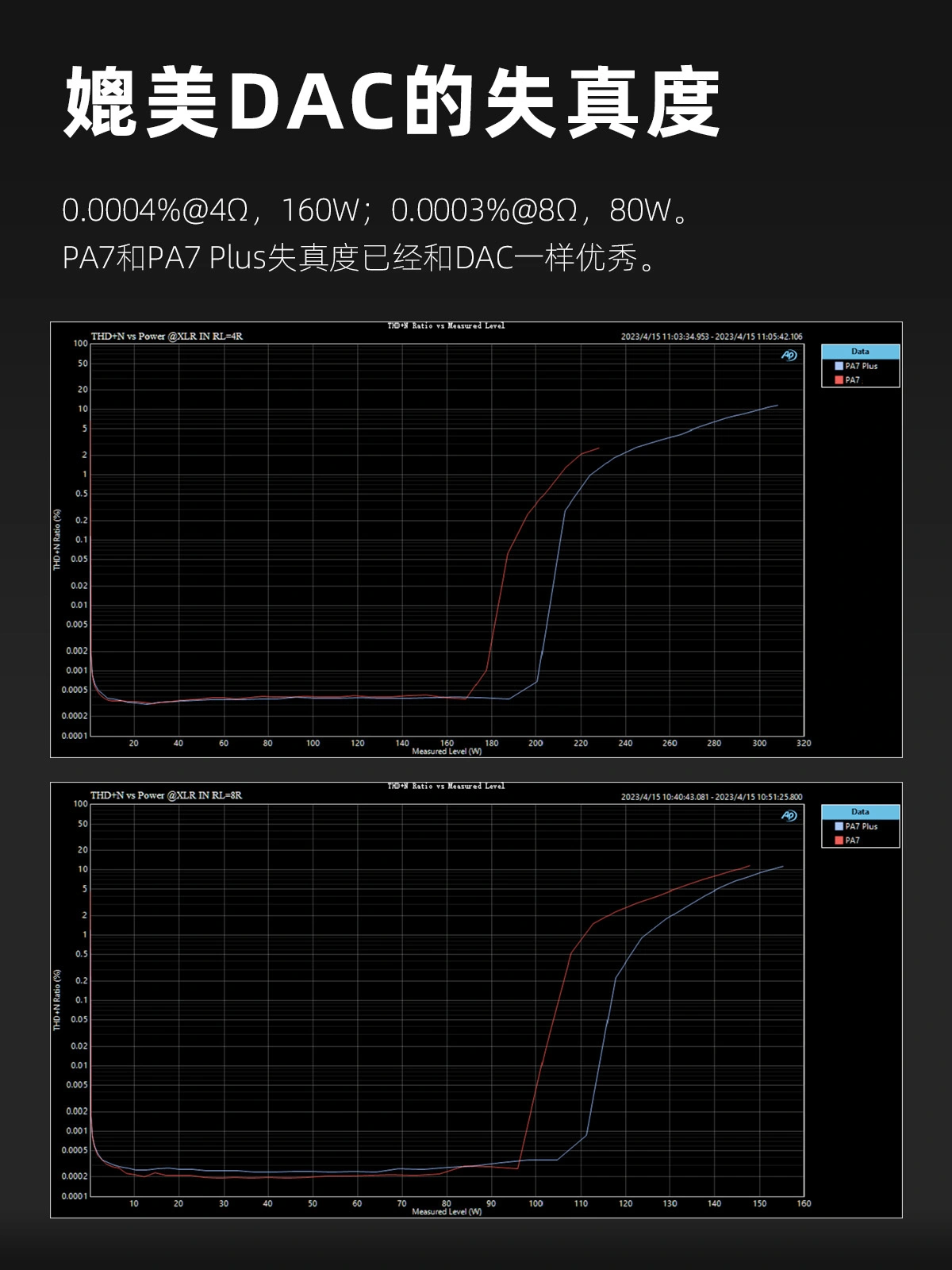The image size is (952, 1270).
Task: Click the 'THD+N vs Power @XLR IN RL=4R' title
Action: coord(167,337)
